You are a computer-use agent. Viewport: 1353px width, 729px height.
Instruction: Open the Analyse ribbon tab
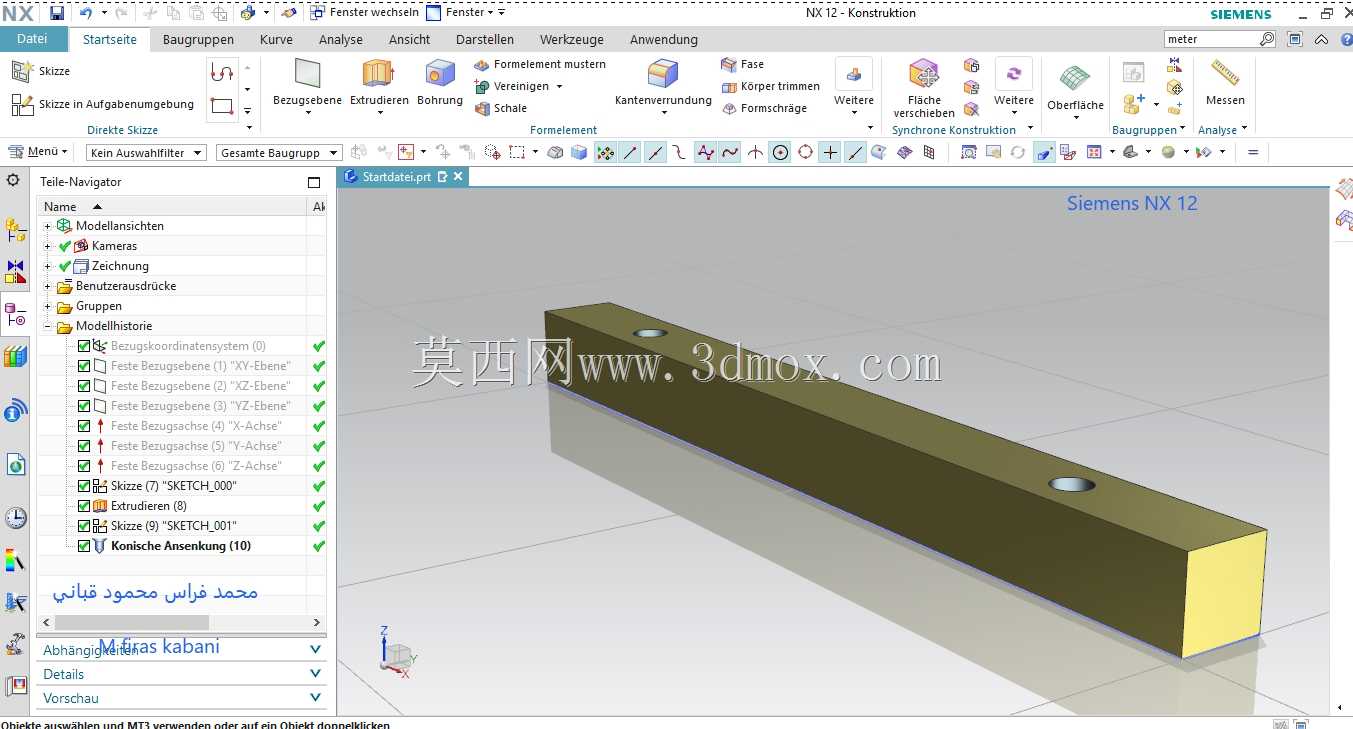tap(341, 39)
